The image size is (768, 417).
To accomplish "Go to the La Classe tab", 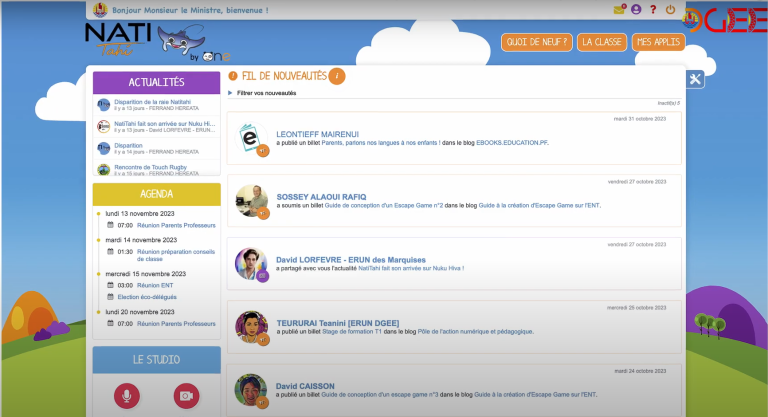I will point(602,42).
